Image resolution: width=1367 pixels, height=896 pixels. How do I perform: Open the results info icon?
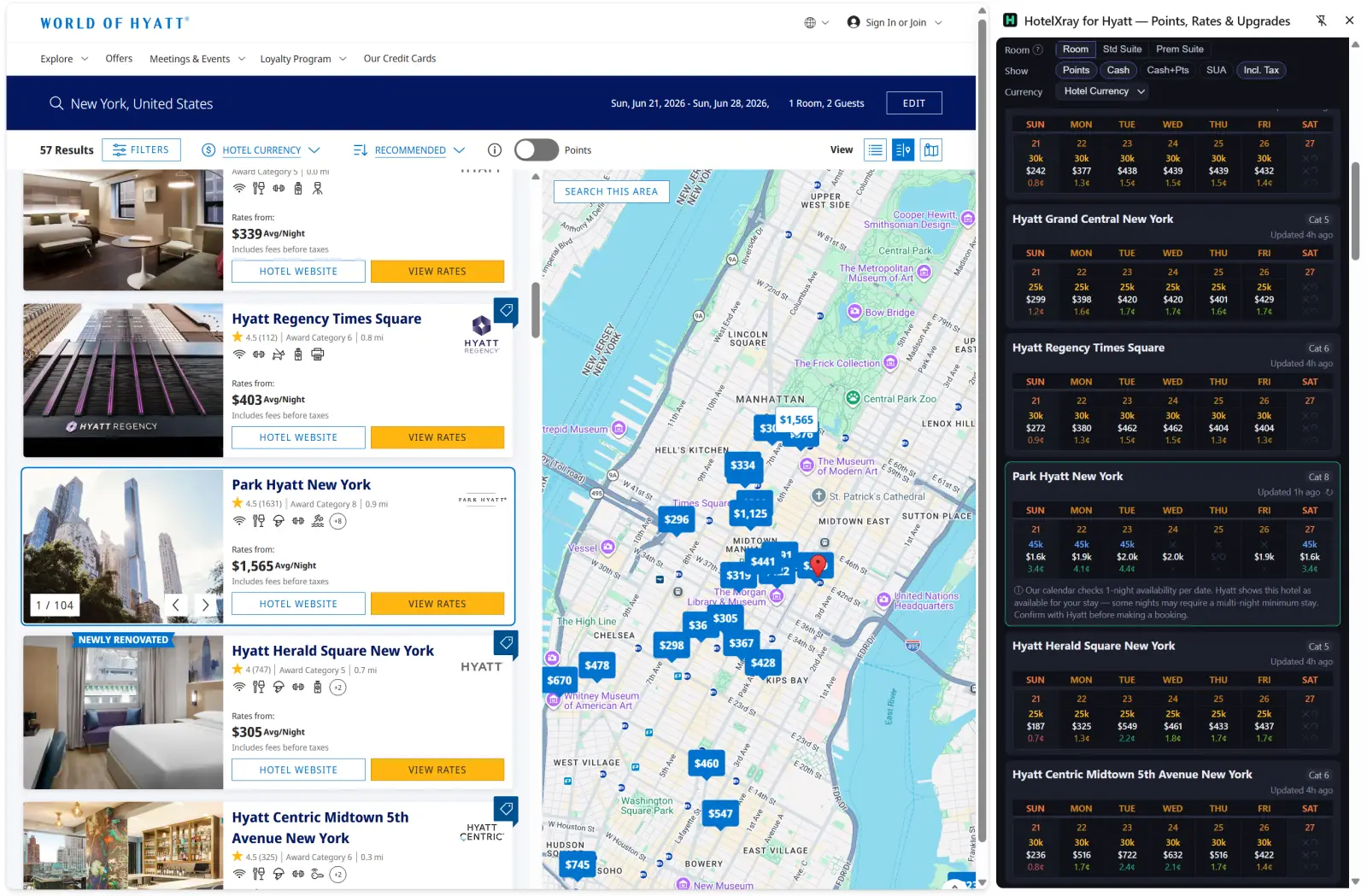[494, 150]
